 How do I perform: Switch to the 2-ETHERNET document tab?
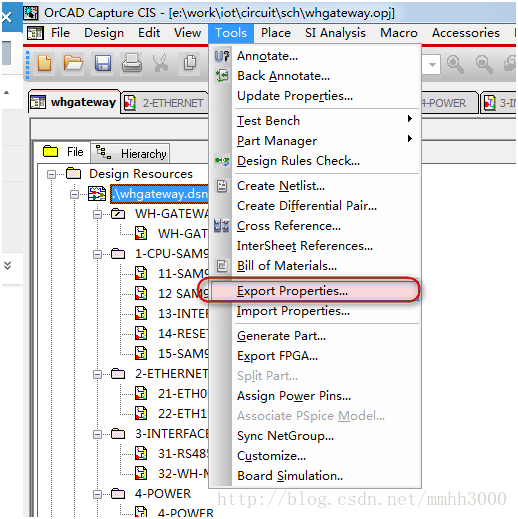tap(165, 103)
